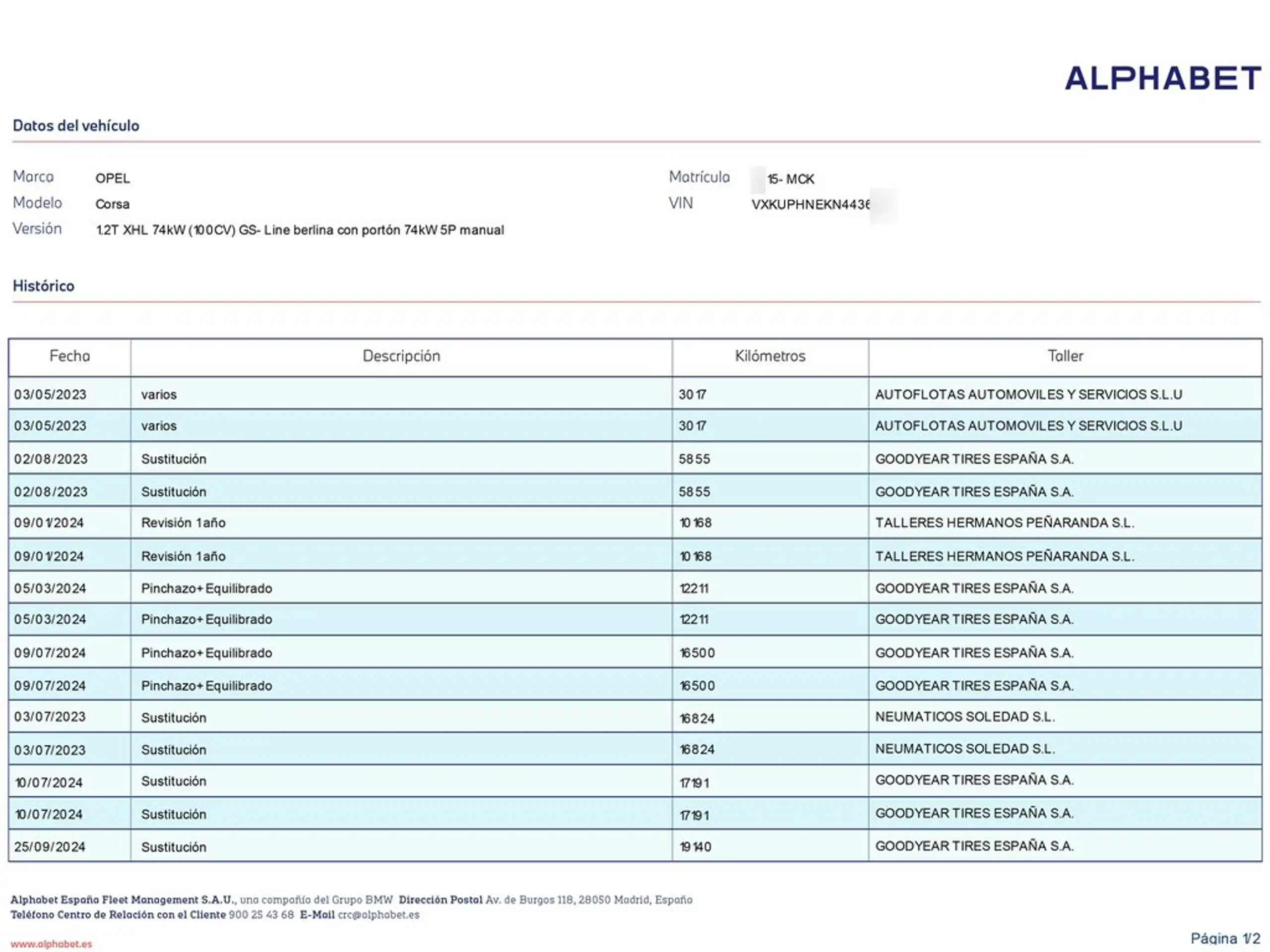Viewport: 1270px width, 952px height.
Task: Select the Descripción column header
Action: [401, 357]
